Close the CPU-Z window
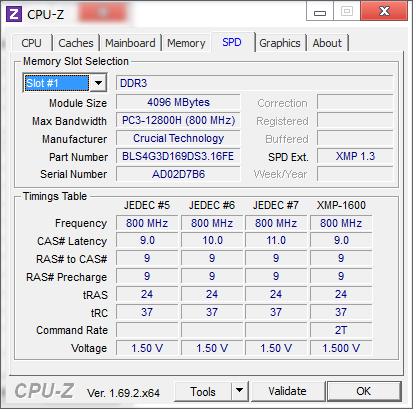This screenshot has height=413, width=416. tap(384, 11)
